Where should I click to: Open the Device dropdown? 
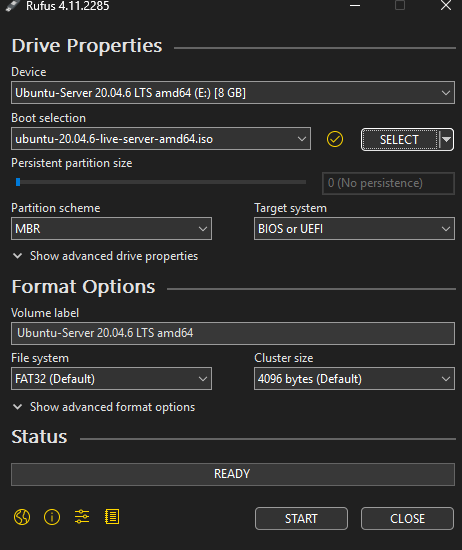[x=233, y=93]
